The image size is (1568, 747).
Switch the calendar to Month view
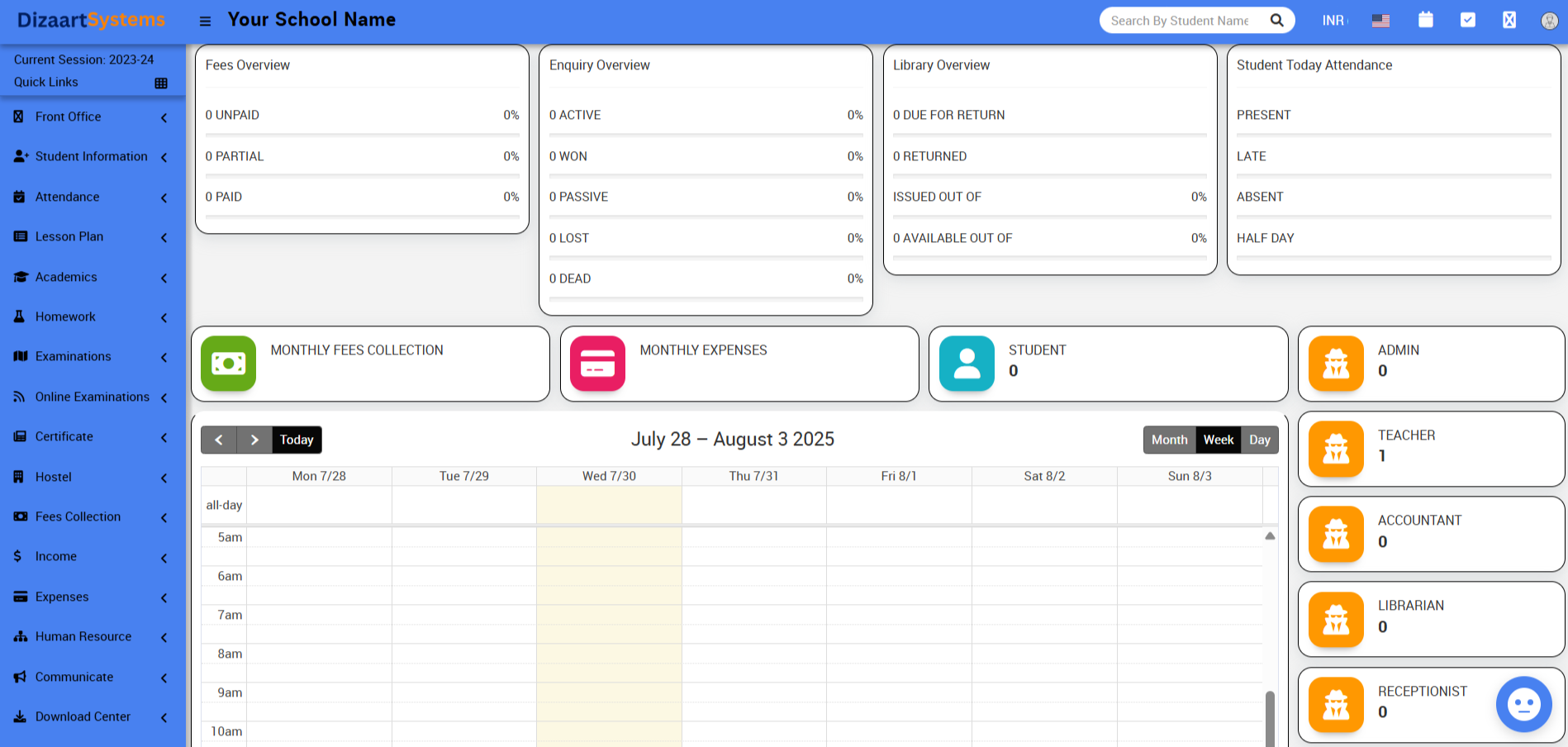coord(1169,440)
